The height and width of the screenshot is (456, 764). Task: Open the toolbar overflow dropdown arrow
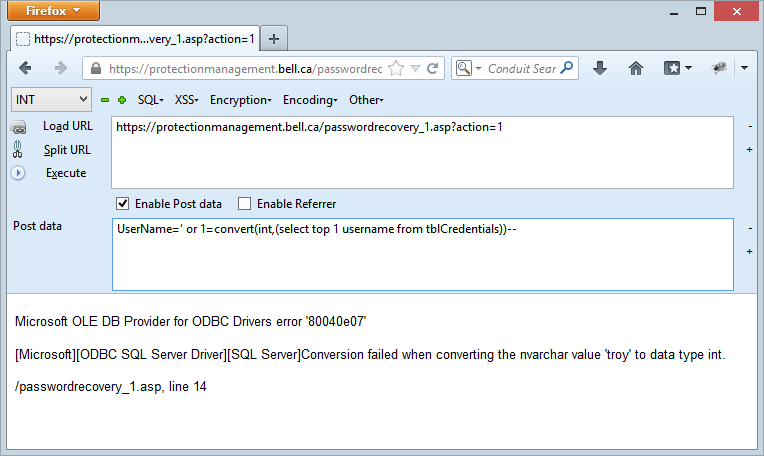point(744,68)
